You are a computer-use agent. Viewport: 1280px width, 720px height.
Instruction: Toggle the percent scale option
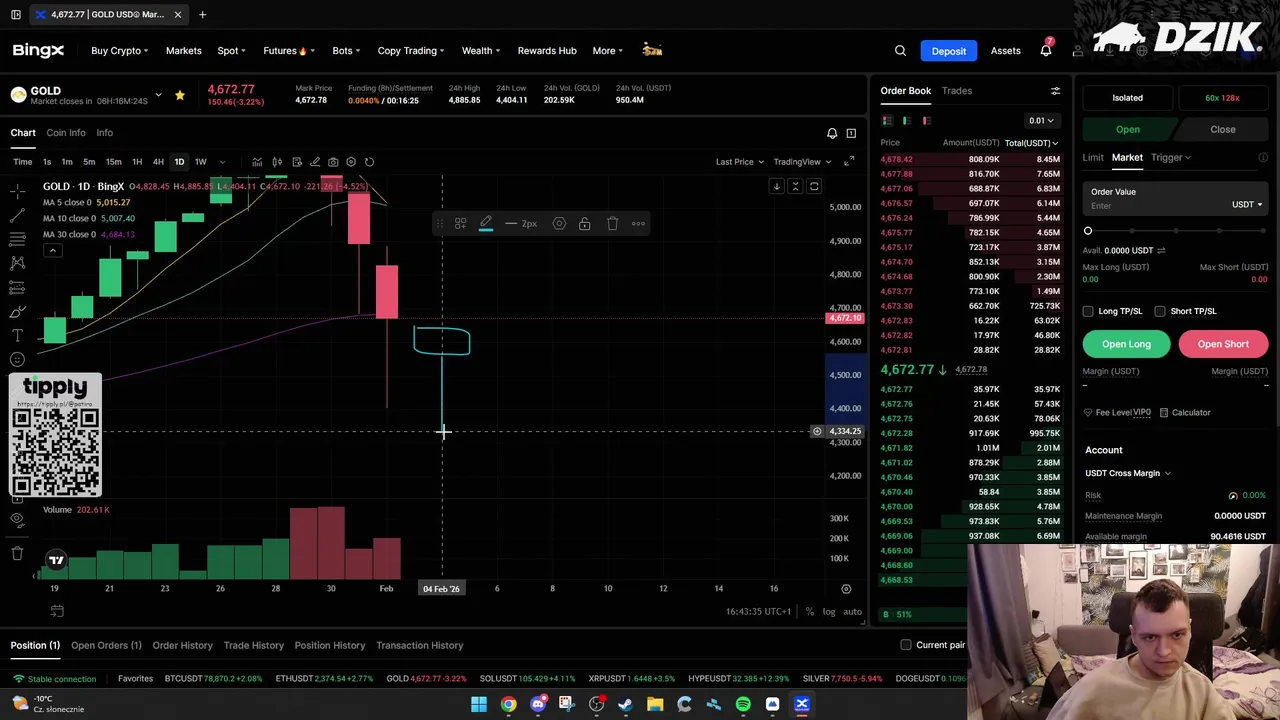pyautogui.click(x=810, y=612)
